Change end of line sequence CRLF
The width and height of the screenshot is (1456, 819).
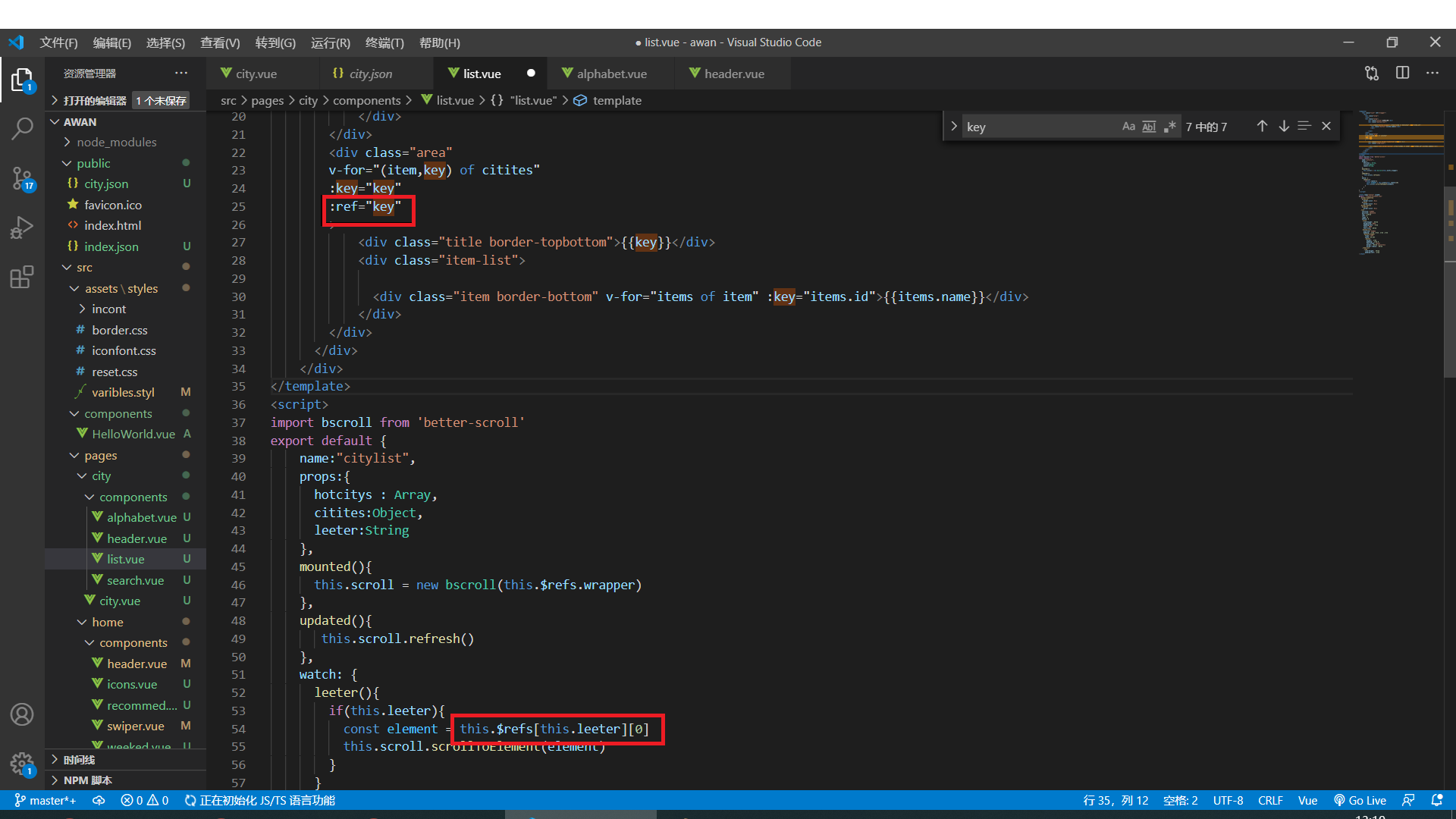pyautogui.click(x=1270, y=800)
